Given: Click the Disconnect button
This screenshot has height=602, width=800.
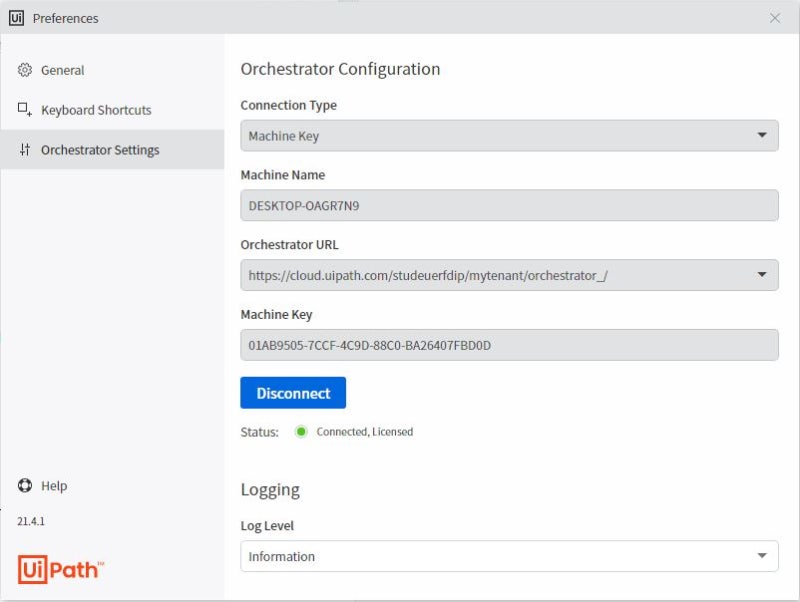Looking at the screenshot, I should 293,393.
